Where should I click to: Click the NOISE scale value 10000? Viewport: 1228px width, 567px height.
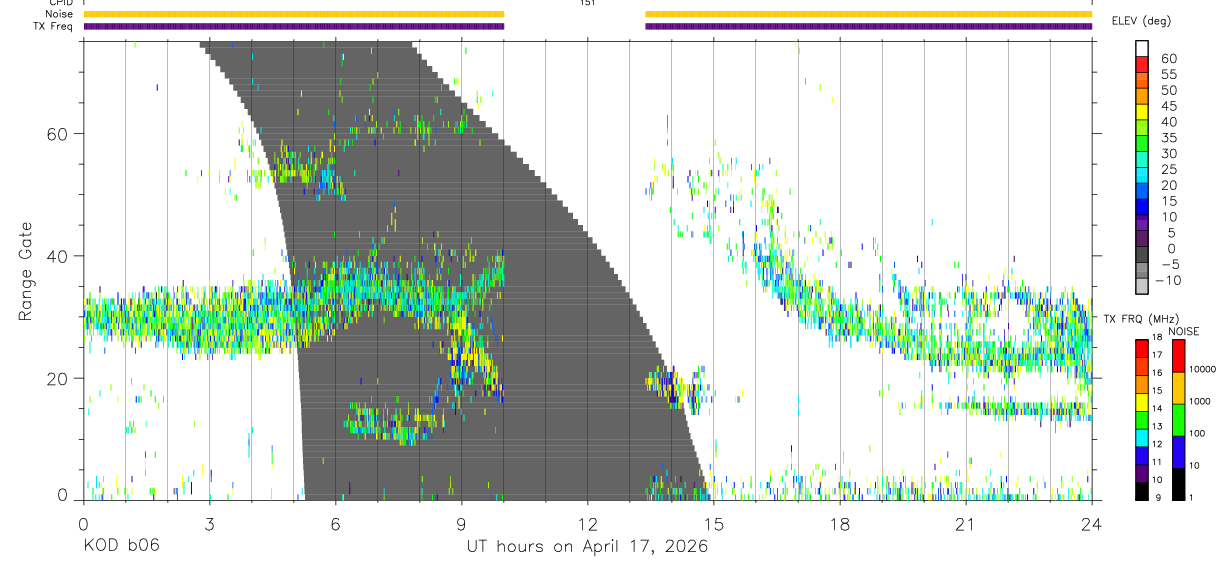pos(1202,370)
